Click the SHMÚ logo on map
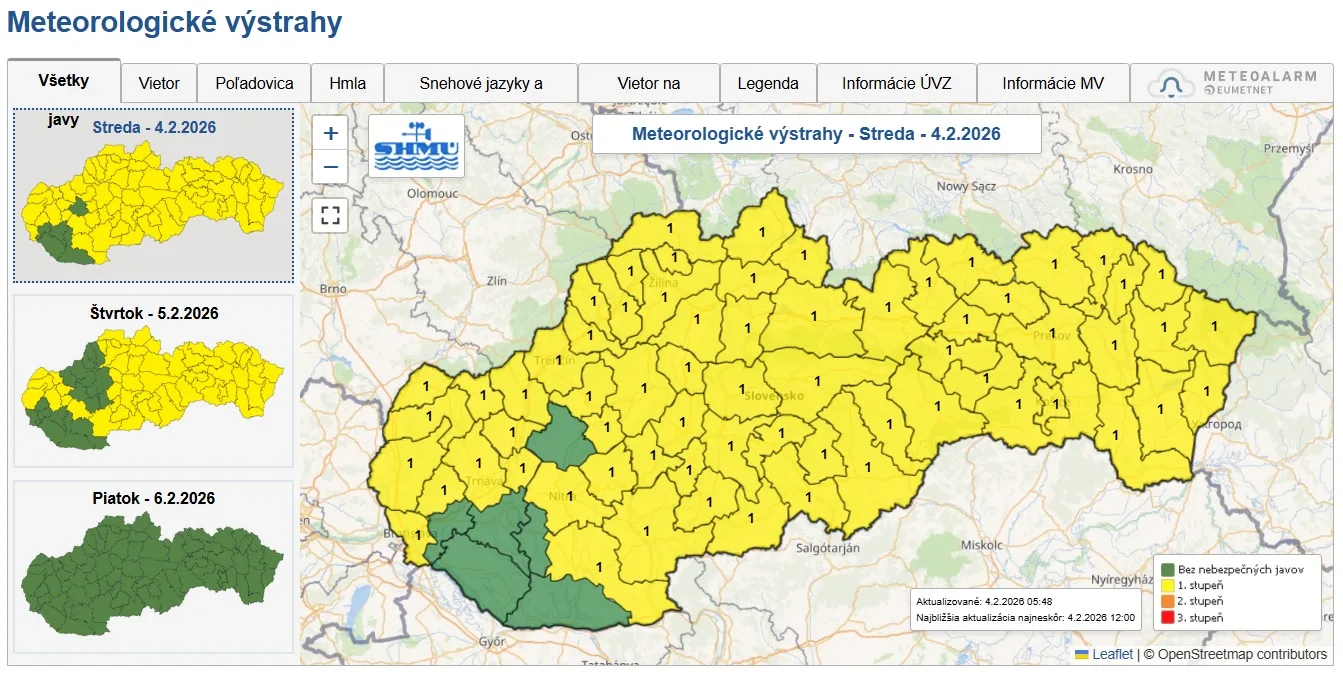1343x675 pixels. click(416, 146)
